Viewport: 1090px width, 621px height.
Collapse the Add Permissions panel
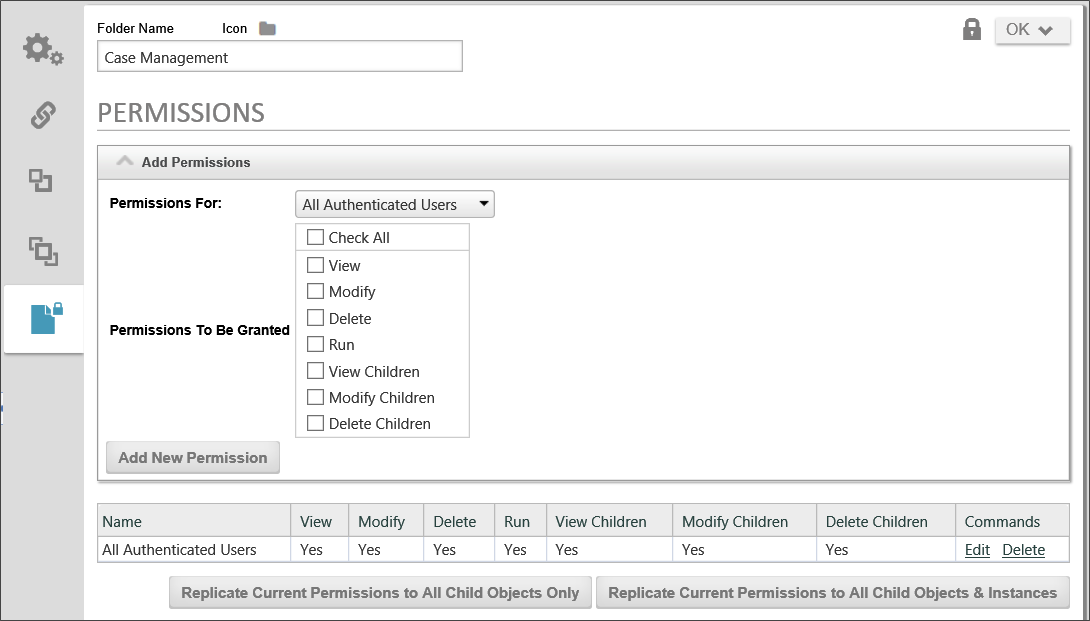125,162
